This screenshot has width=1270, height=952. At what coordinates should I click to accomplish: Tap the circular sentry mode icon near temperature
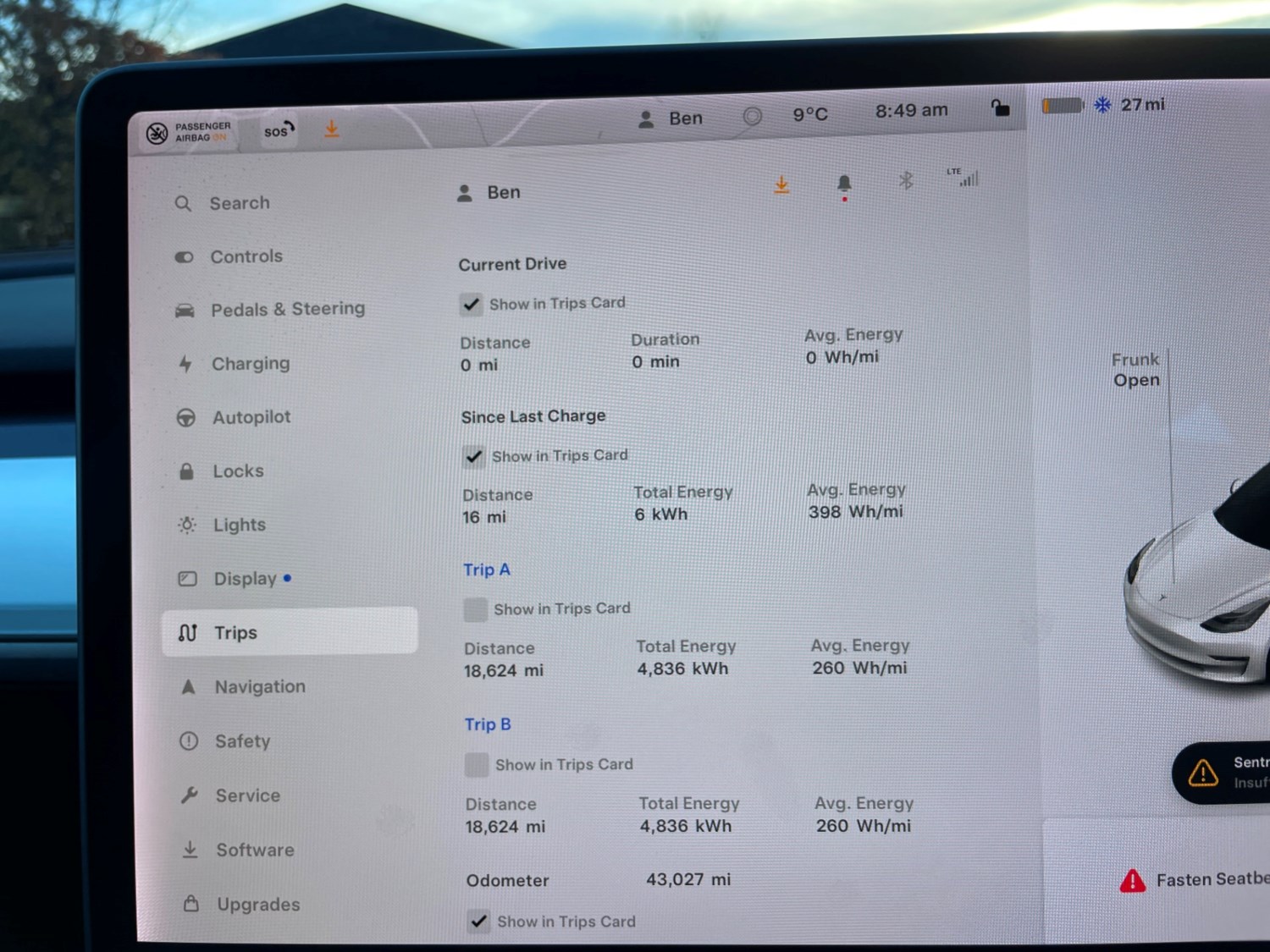(752, 116)
